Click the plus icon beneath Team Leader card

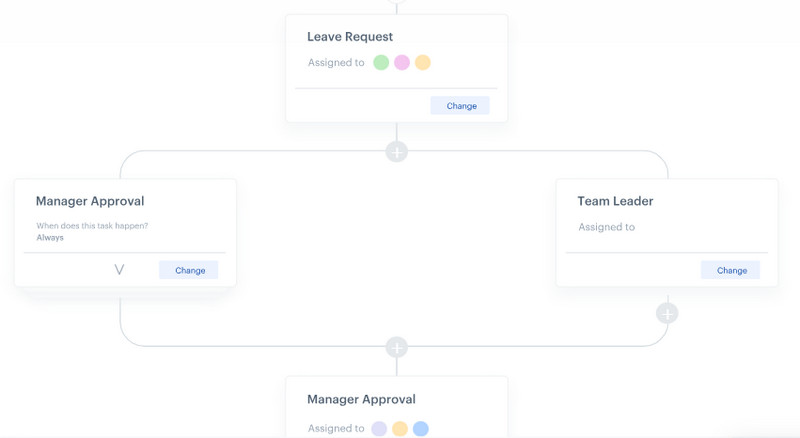point(667,313)
